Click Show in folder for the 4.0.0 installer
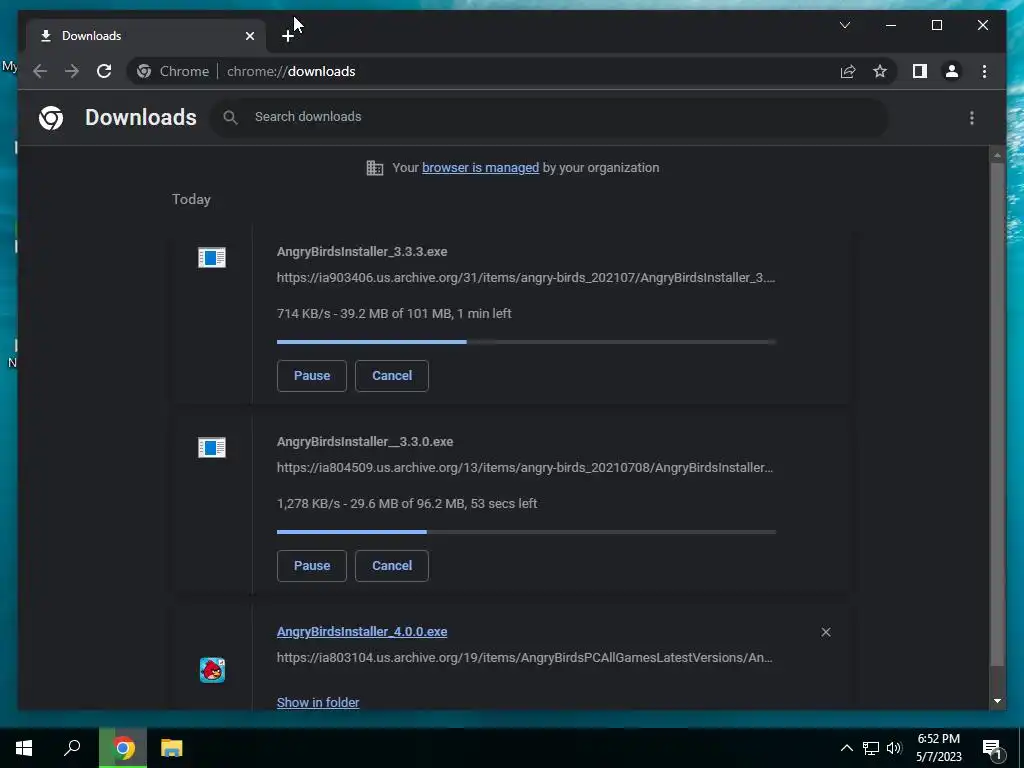 point(318,703)
